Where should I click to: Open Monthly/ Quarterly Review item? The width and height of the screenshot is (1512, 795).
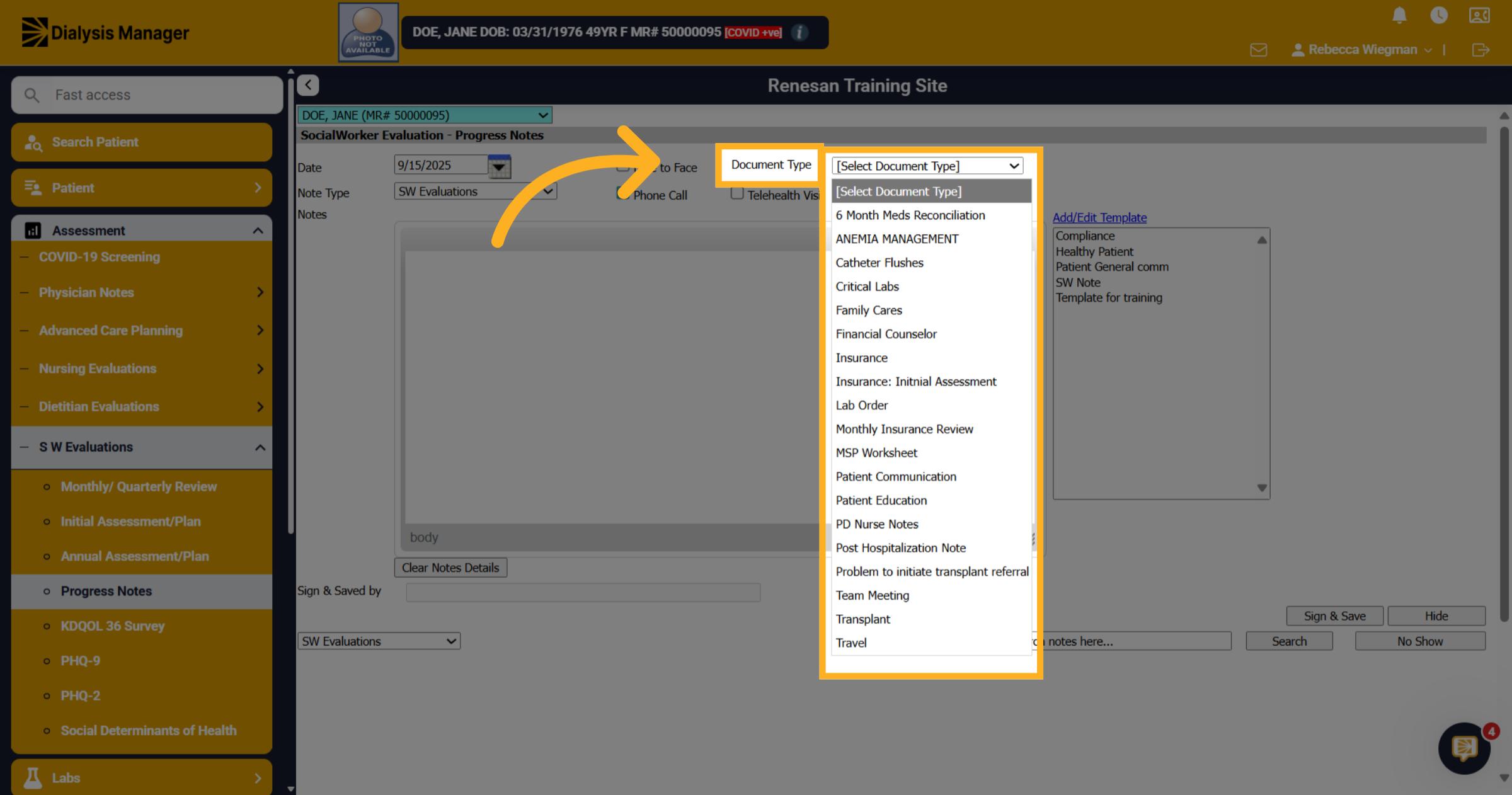139,487
